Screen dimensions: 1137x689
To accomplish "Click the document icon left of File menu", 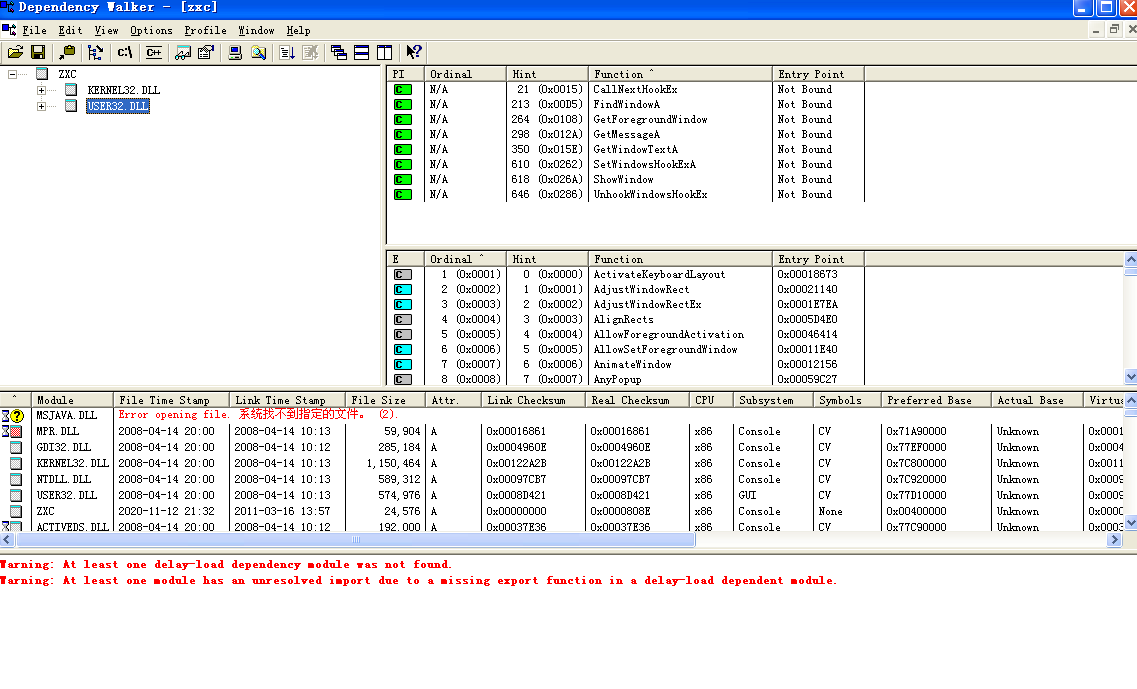I will pos(9,30).
